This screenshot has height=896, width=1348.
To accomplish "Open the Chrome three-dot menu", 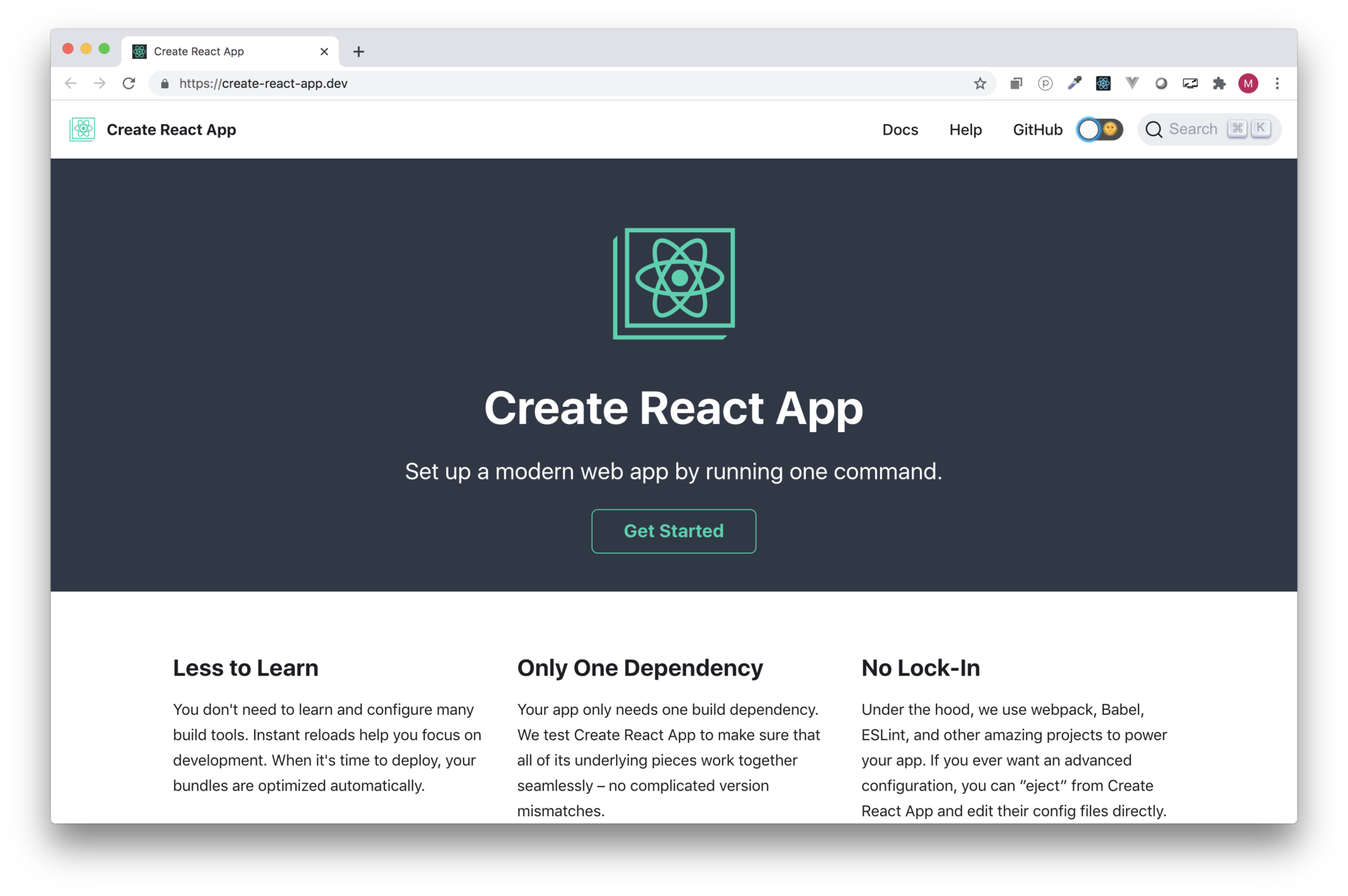I will pyautogui.click(x=1277, y=84).
